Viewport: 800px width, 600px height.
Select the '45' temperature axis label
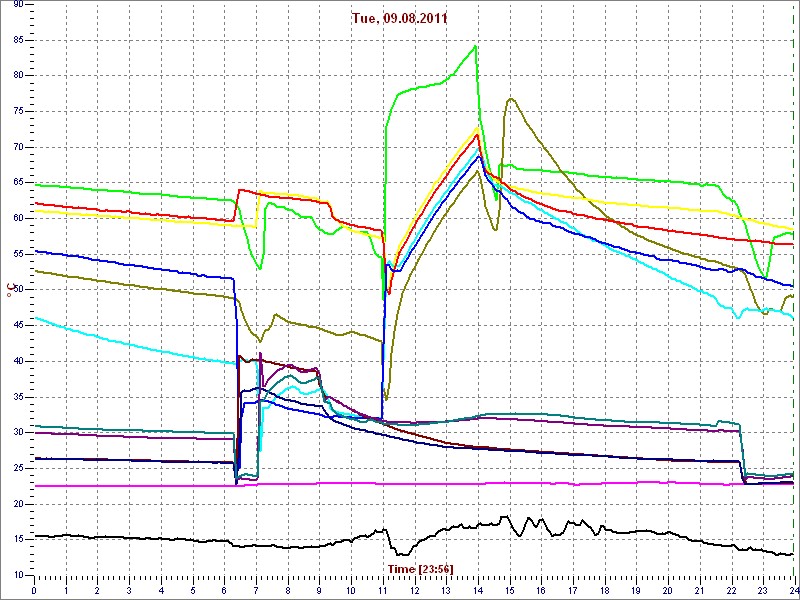click(16, 326)
